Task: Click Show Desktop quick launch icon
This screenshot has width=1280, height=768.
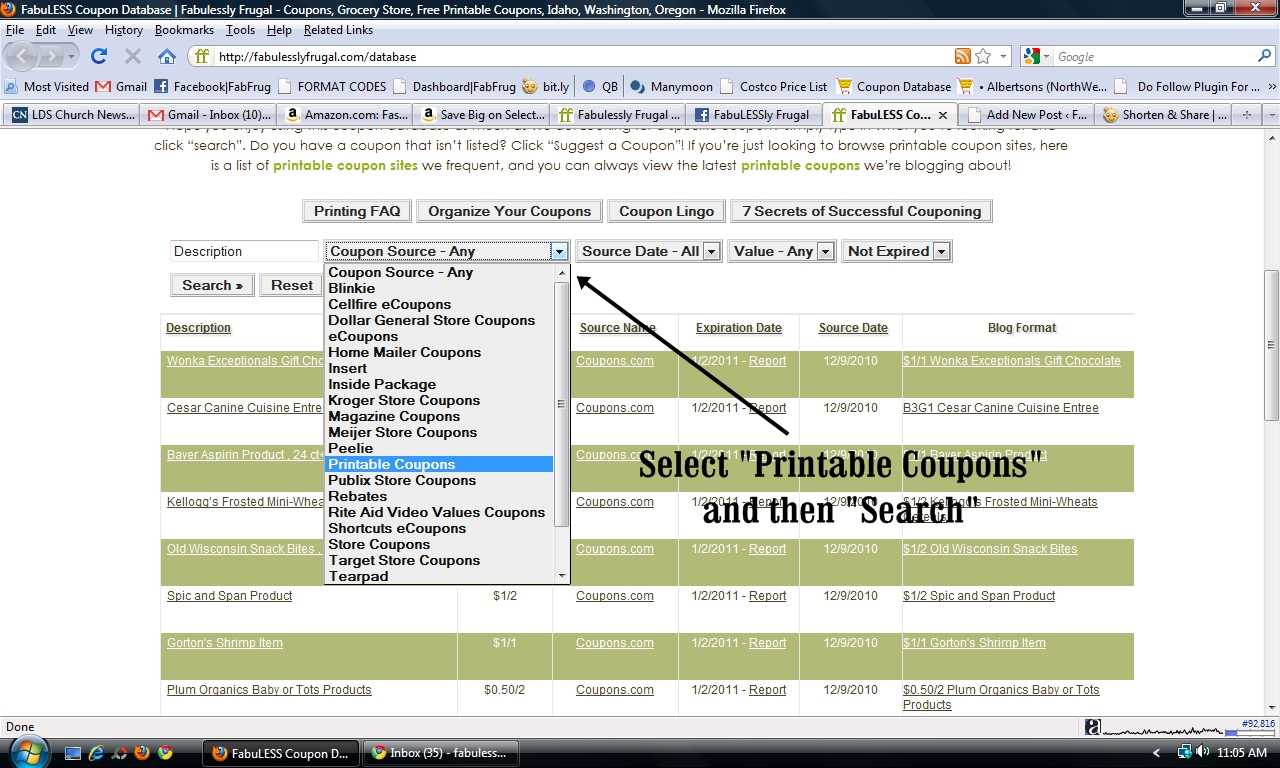Action: click(73, 753)
